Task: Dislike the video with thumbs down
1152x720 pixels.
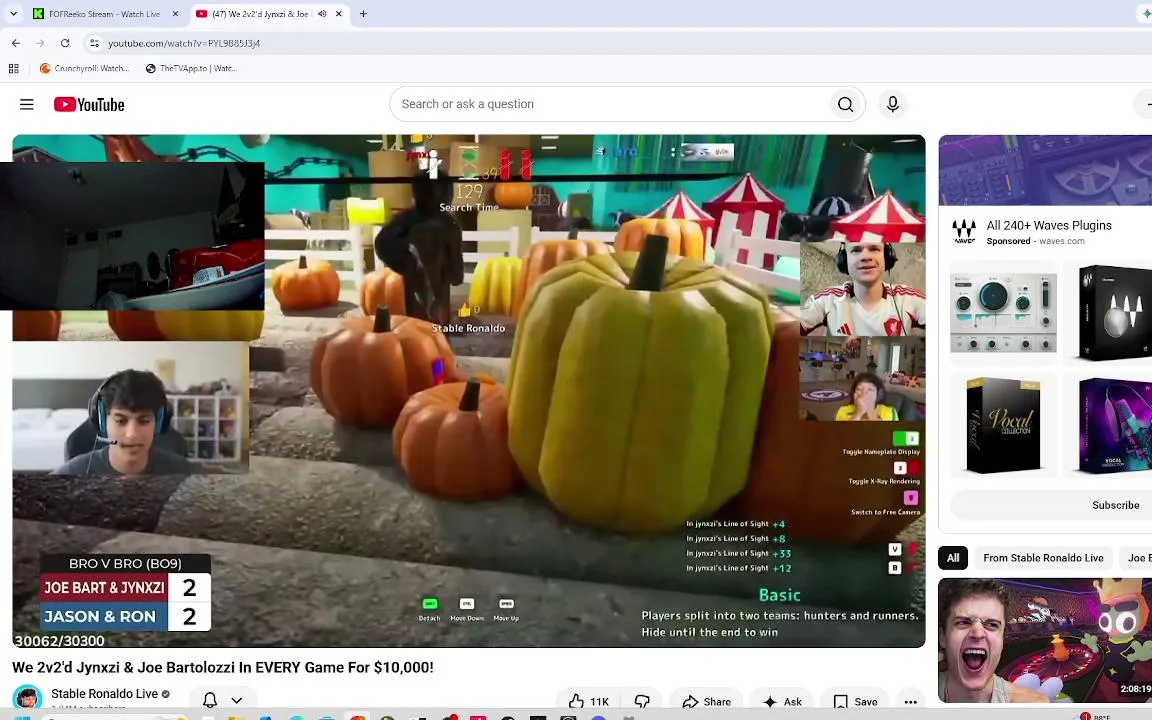Action: [x=641, y=701]
